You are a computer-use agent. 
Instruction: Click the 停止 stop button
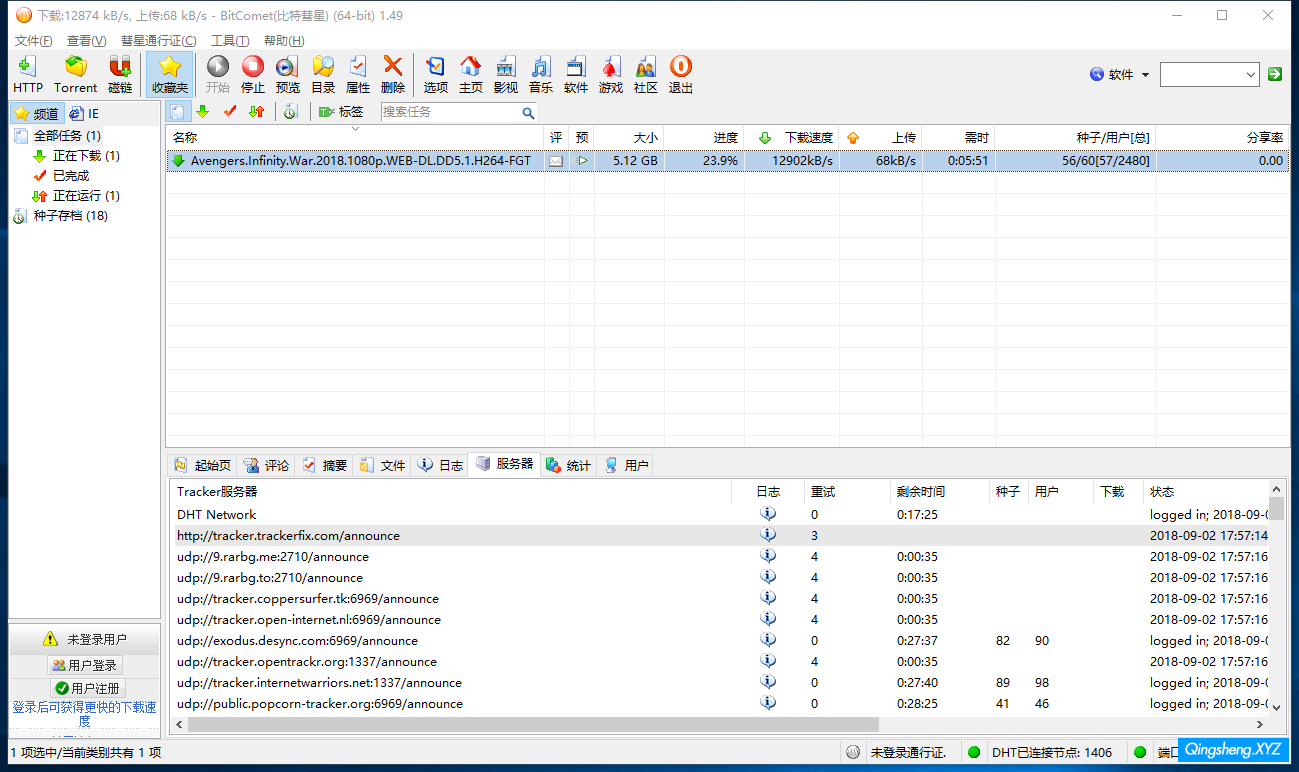click(x=253, y=74)
